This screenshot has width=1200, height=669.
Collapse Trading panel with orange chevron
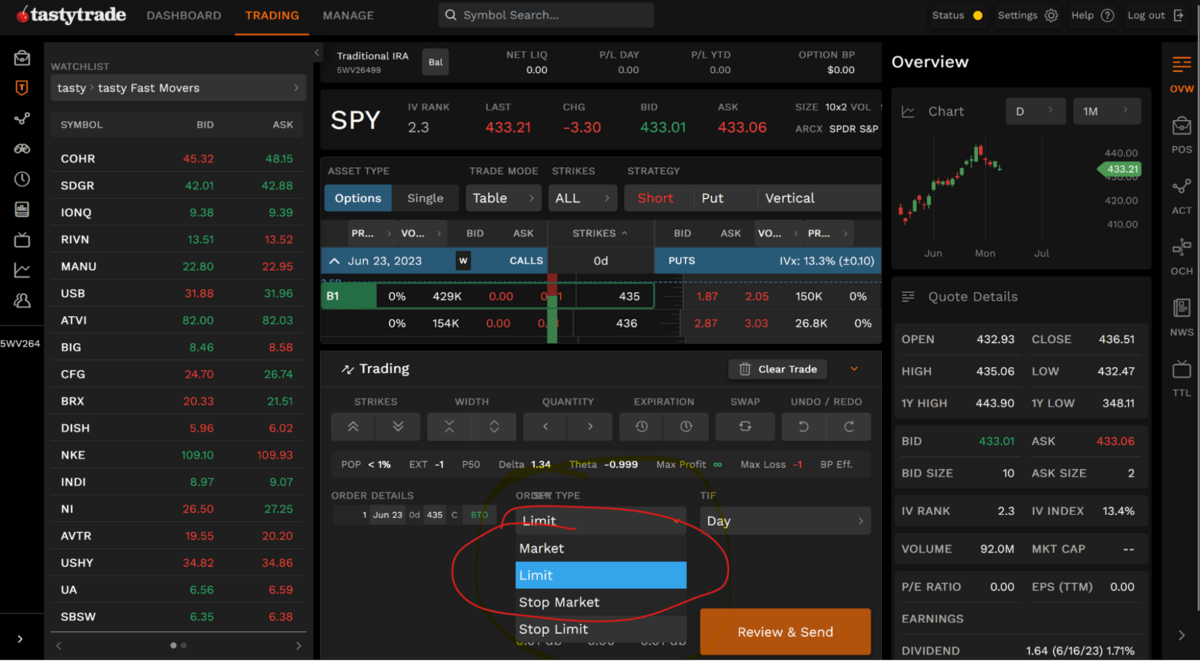point(855,369)
